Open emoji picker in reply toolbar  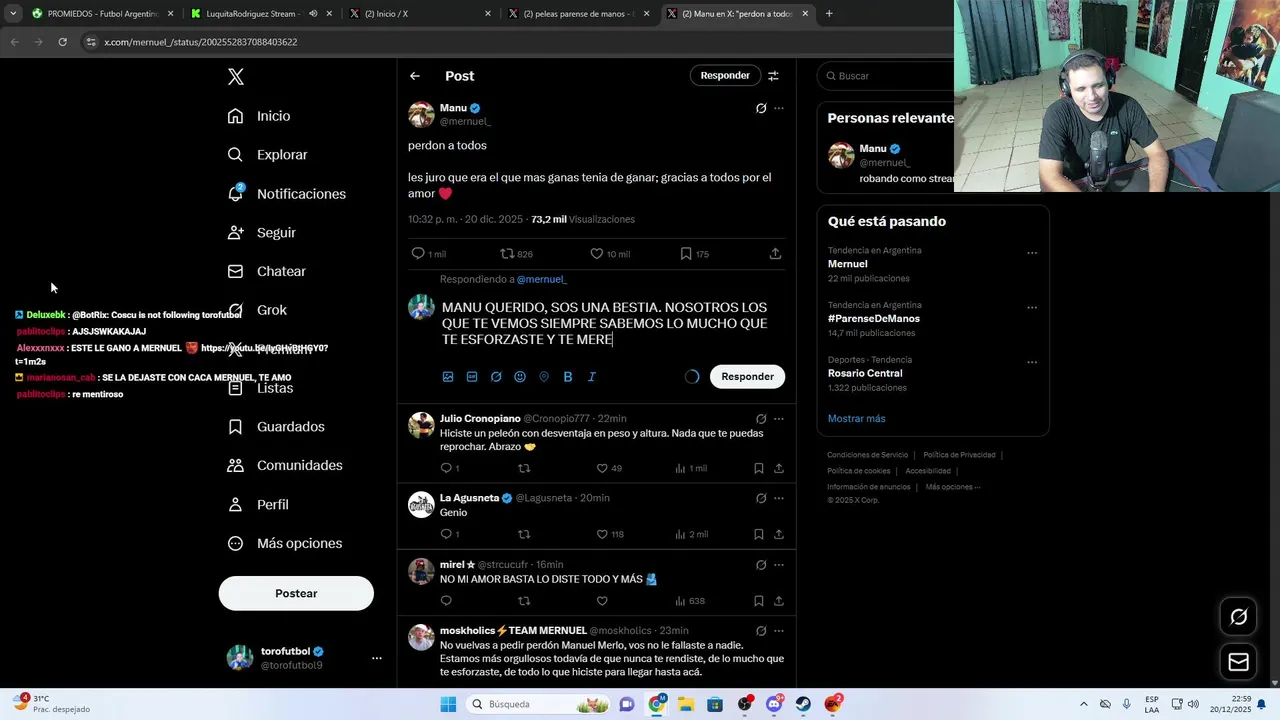coord(520,377)
